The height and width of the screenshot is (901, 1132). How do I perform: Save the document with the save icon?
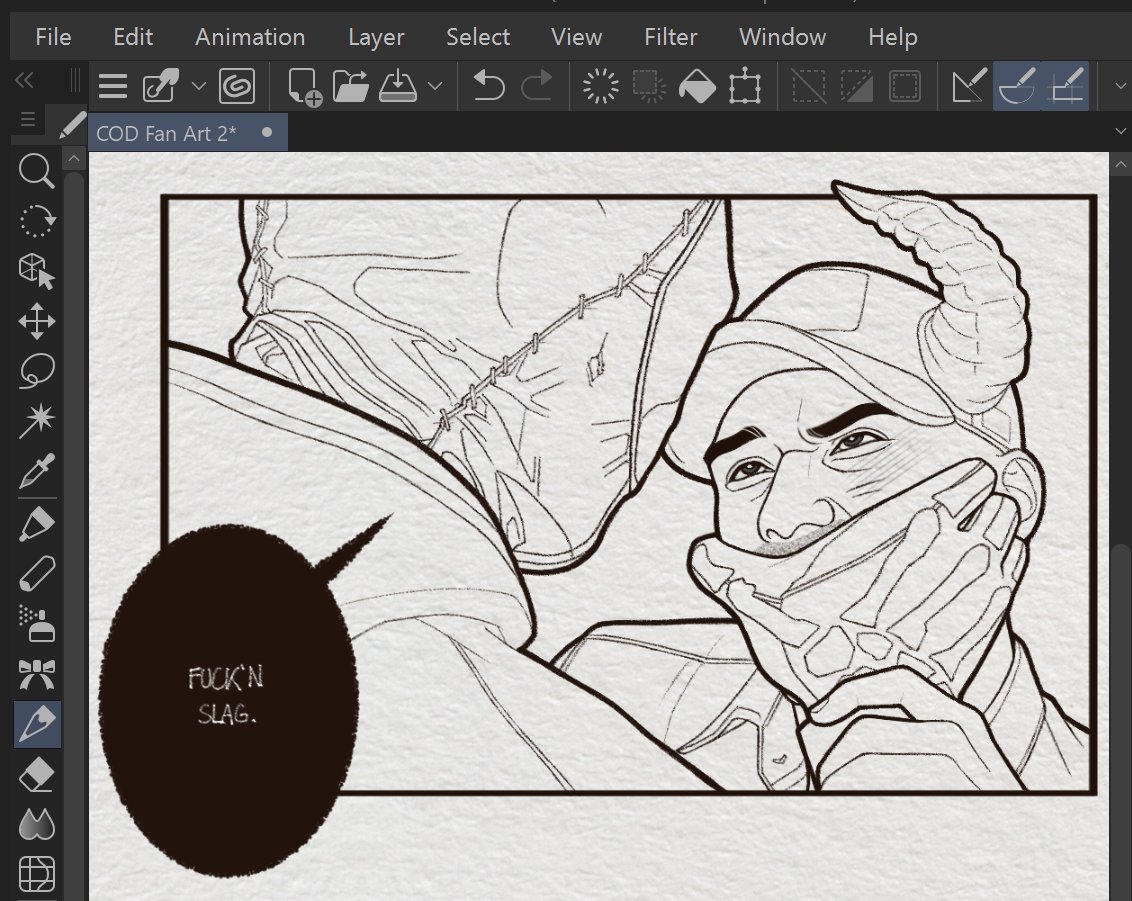coord(398,87)
